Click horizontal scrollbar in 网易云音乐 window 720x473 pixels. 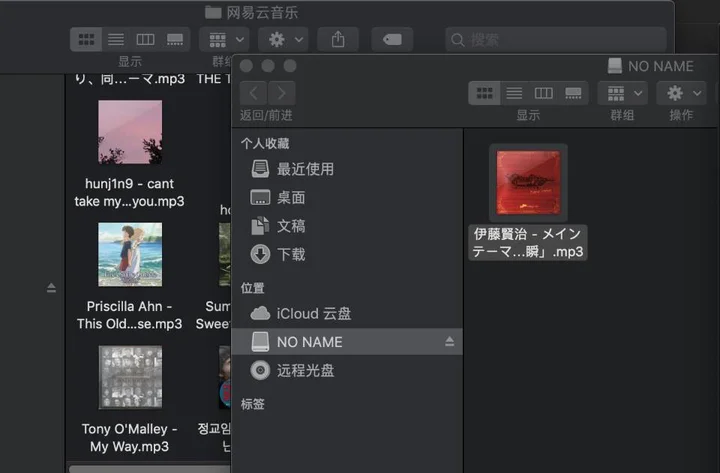click(150, 469)
